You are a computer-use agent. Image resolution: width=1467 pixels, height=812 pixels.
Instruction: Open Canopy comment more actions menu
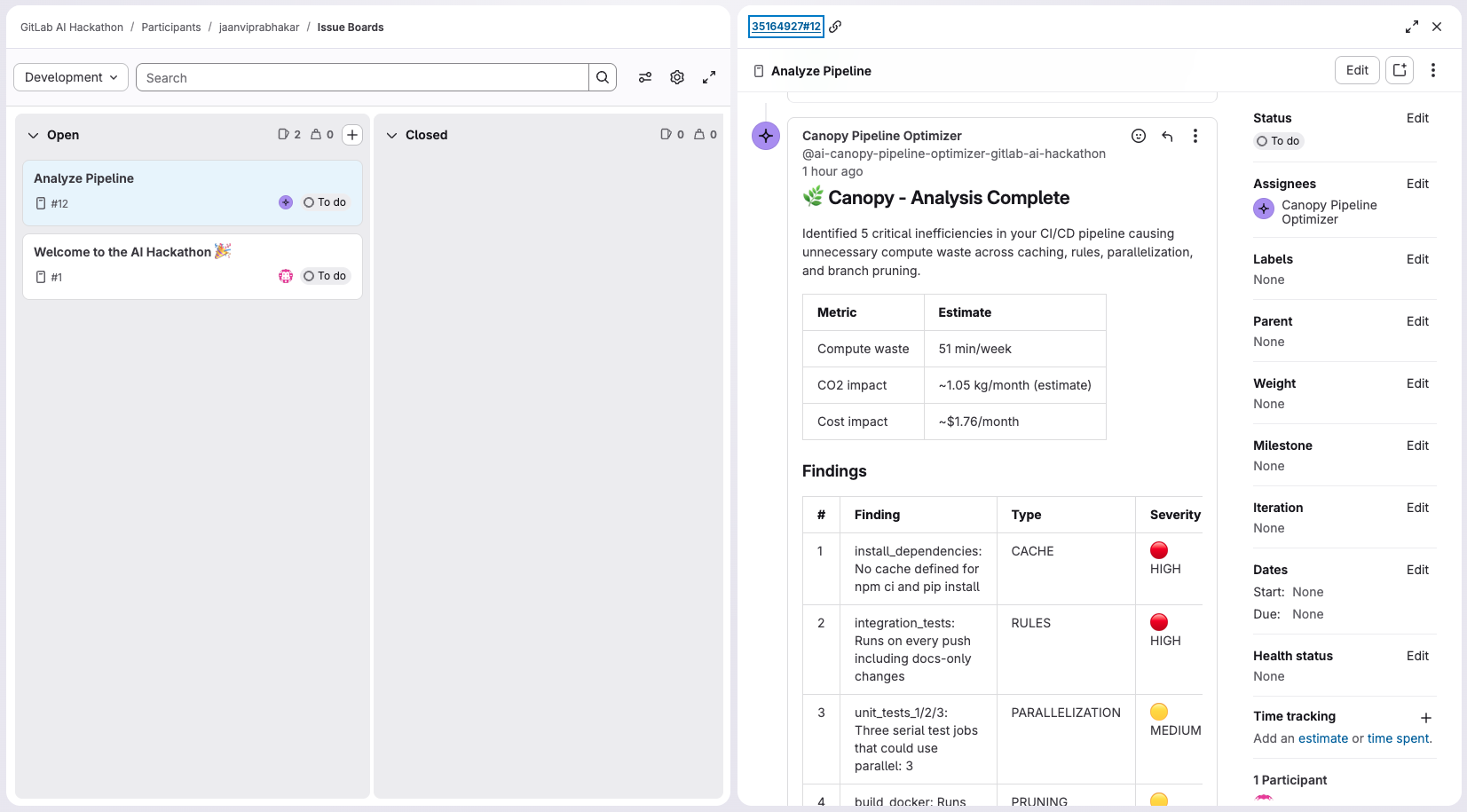(x=1195, y=136)
